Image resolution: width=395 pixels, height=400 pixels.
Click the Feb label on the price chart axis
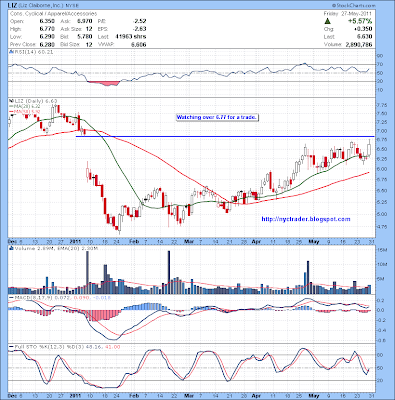click(133, 241)
